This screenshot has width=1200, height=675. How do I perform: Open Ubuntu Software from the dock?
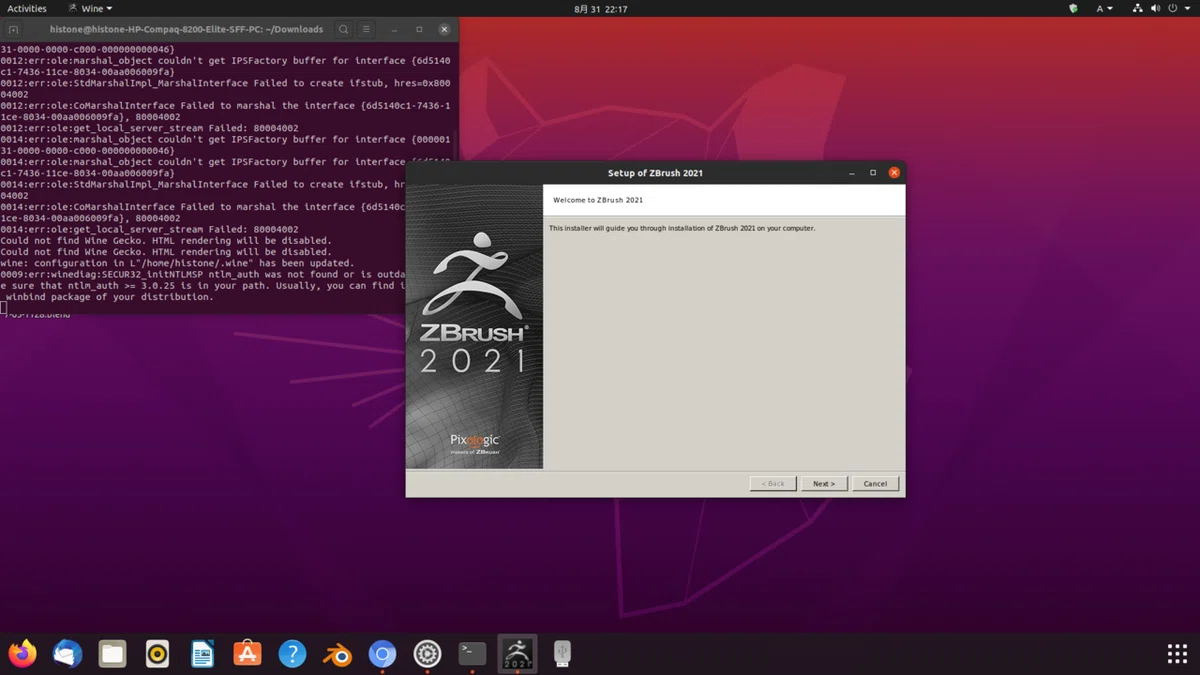click(247, 654)
